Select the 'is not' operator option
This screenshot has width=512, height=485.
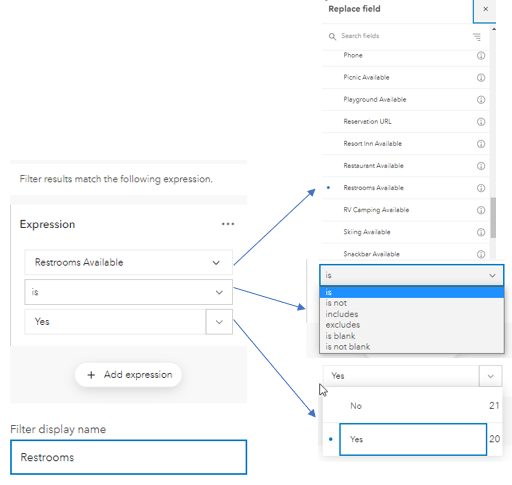(412, 303)
